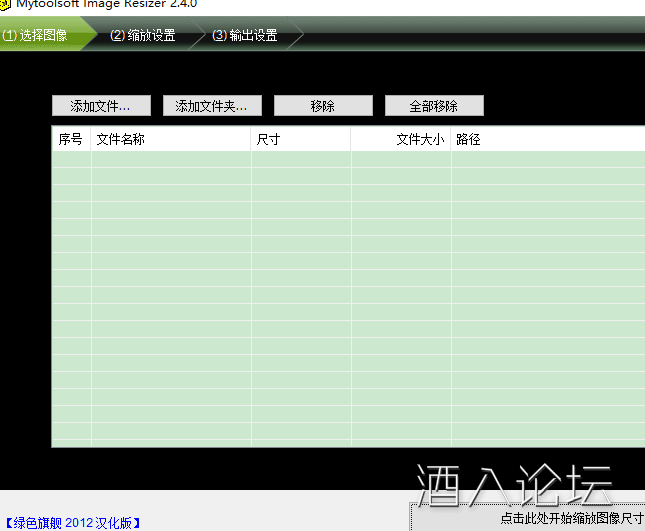Sort by the 文件名称 column header
This screenshot has height=531, width=645.
coord(171,139)
